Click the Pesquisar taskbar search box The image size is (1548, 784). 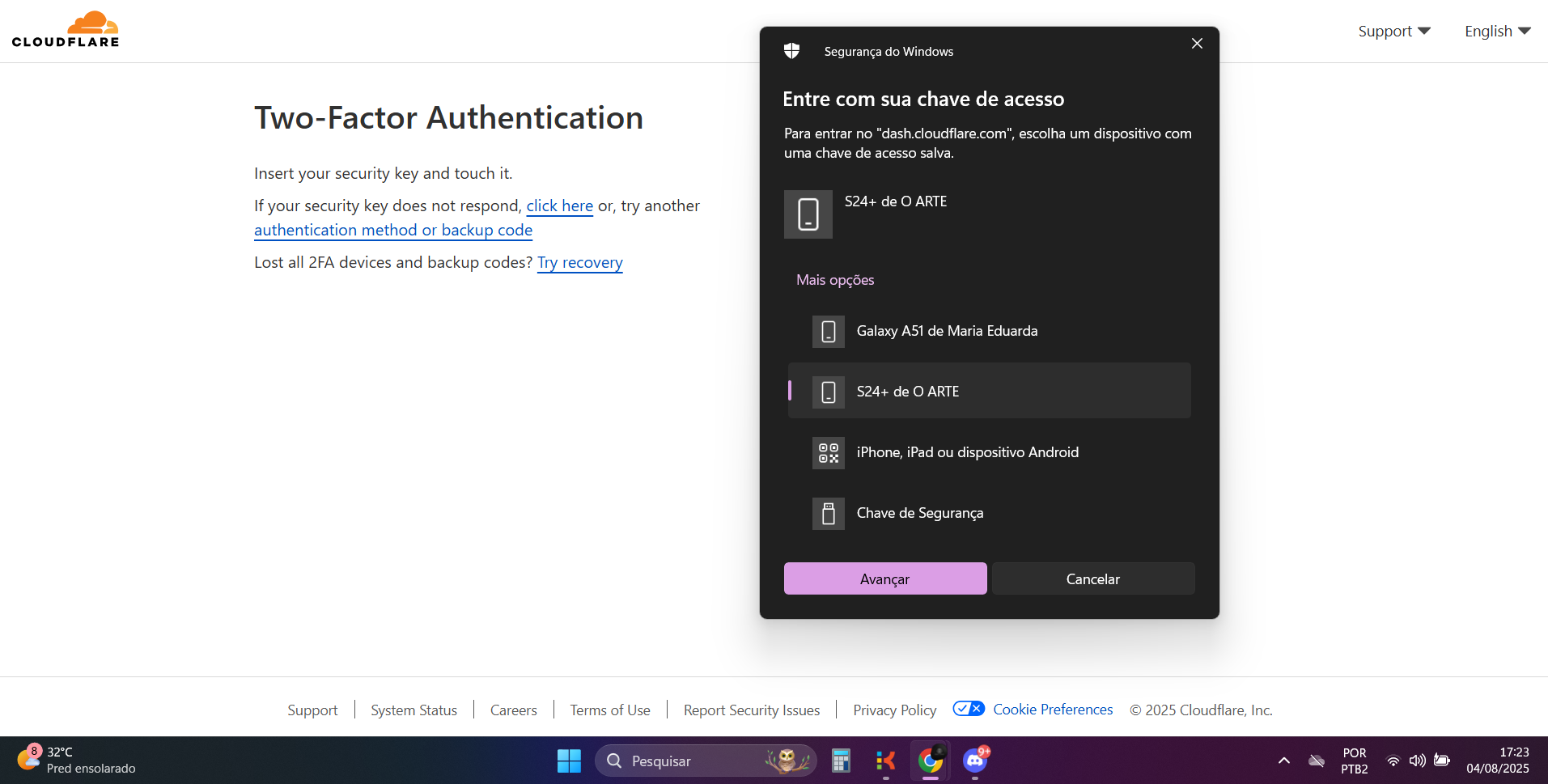coord(706,761)
